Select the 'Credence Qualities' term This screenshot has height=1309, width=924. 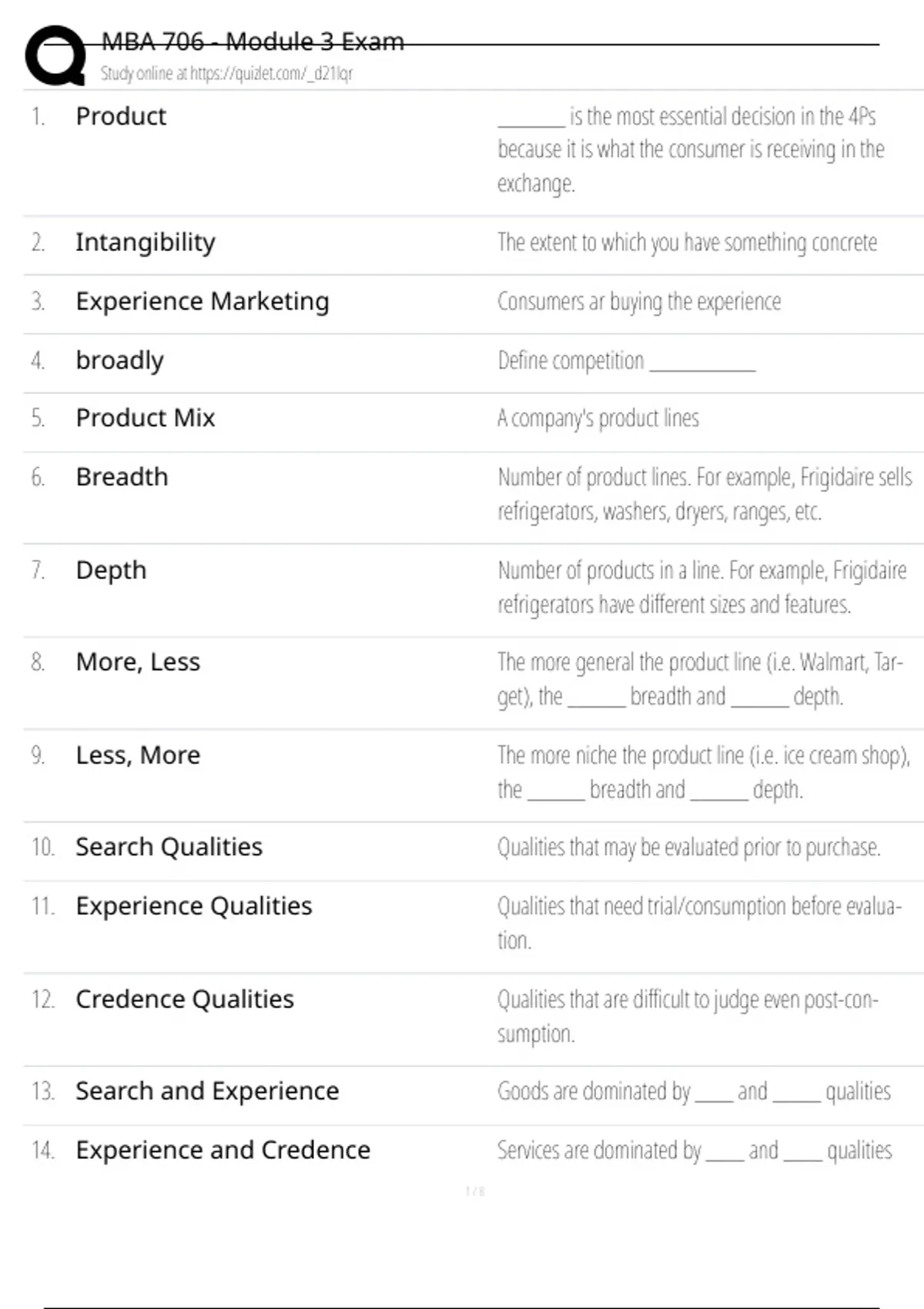tap(185, 999)
